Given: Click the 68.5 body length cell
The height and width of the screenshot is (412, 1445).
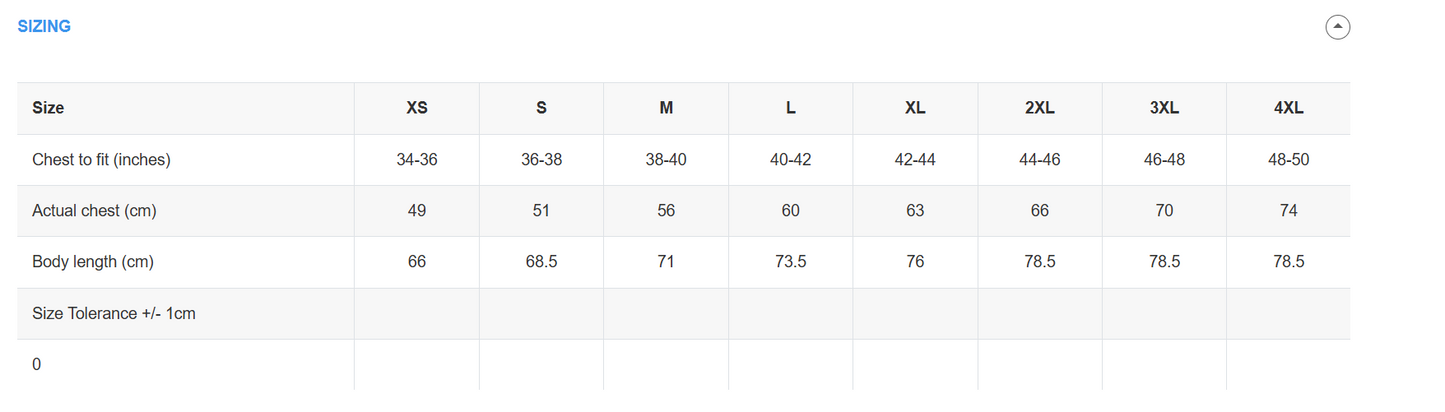Looking at the screenshot, I should coord(541,262).
